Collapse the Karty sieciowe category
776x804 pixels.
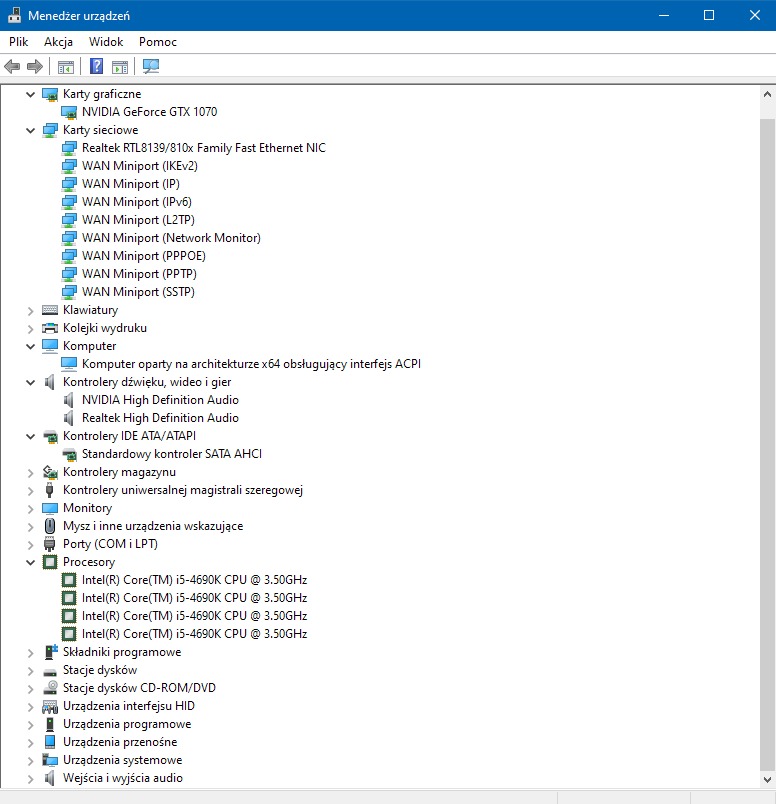click(30, 130)
